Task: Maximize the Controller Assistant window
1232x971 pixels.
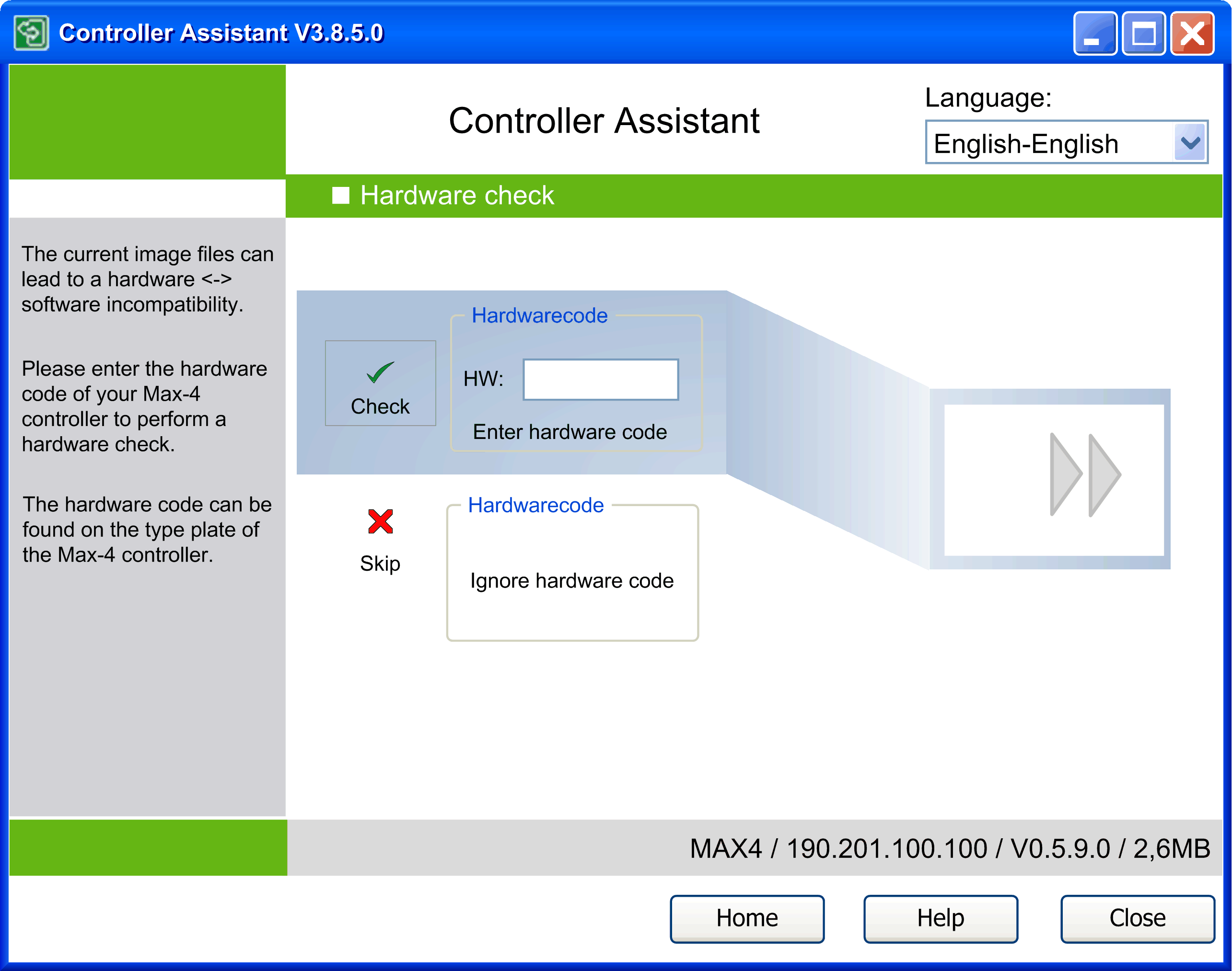Action: point(1144,34)
